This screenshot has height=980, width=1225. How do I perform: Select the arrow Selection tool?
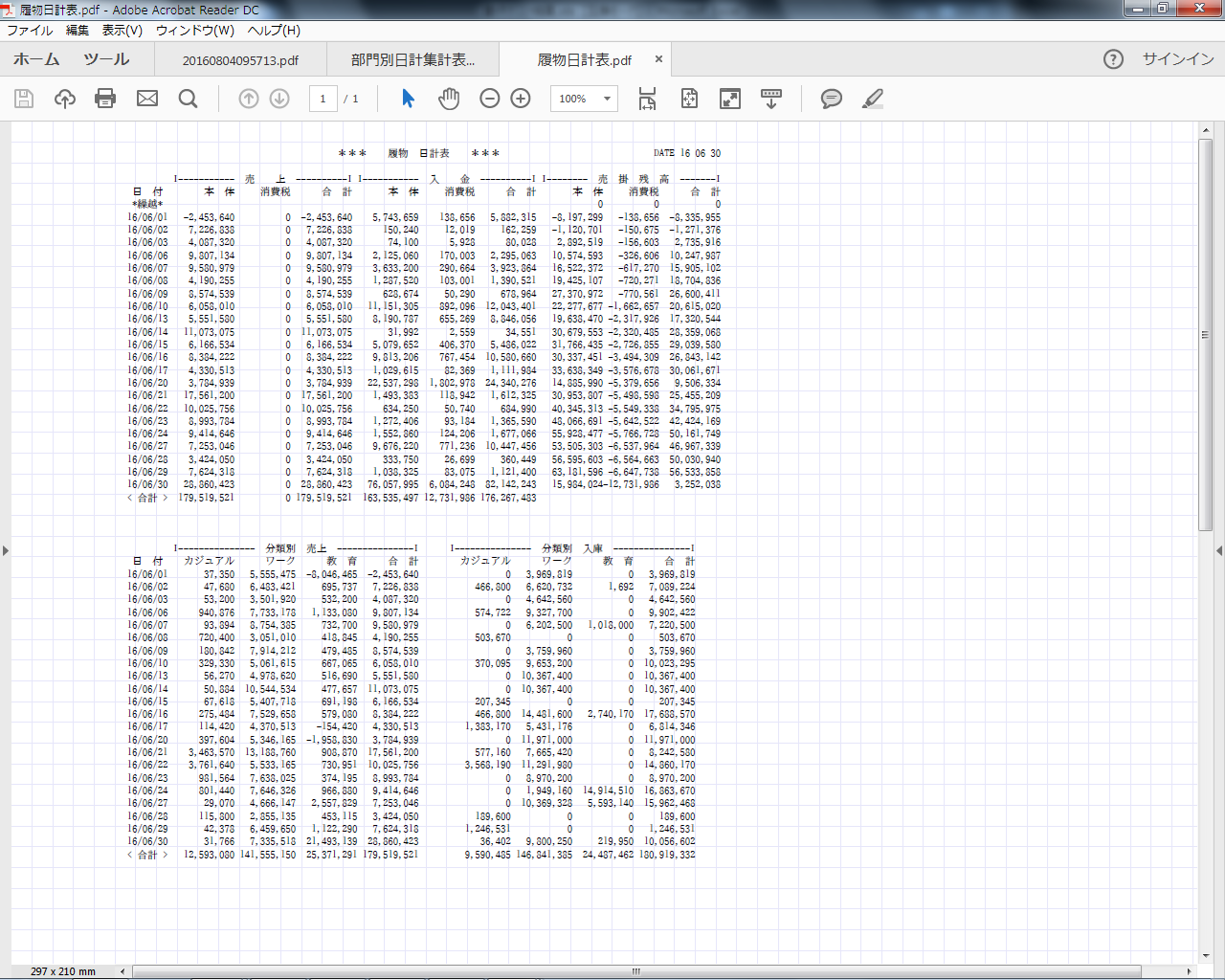click(x=409, y=99)
